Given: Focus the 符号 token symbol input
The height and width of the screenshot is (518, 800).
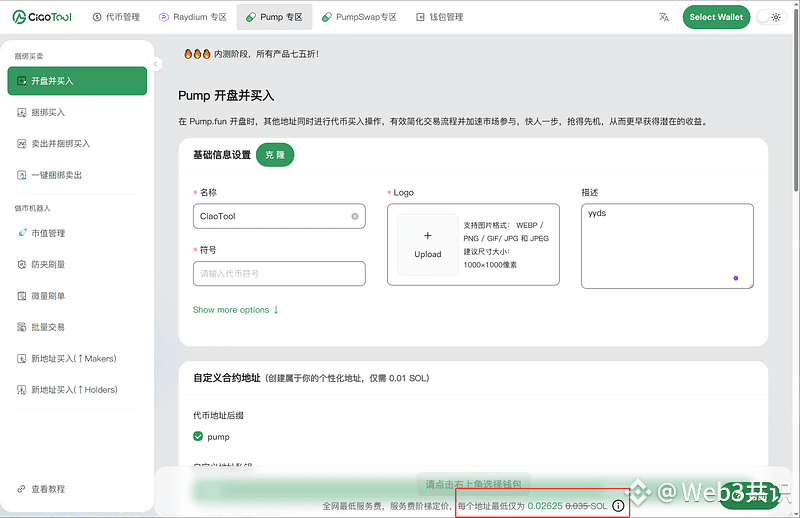Looking at the screenshot, I should click(x=279, y=273).
